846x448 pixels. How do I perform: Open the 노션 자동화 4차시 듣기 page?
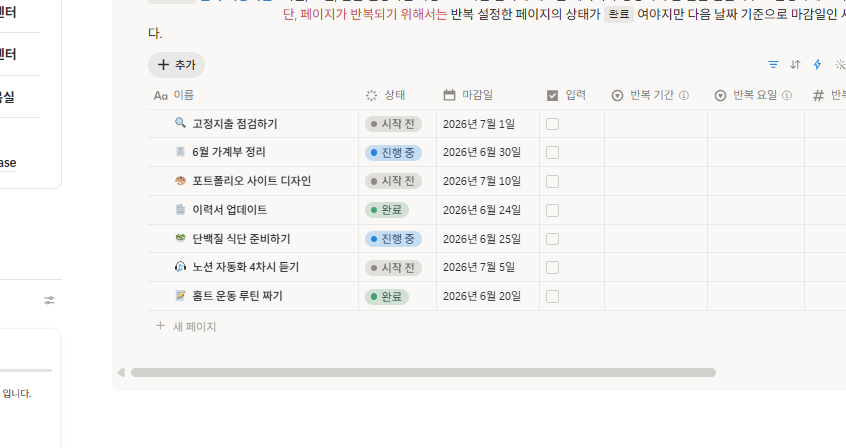[245, 267]
